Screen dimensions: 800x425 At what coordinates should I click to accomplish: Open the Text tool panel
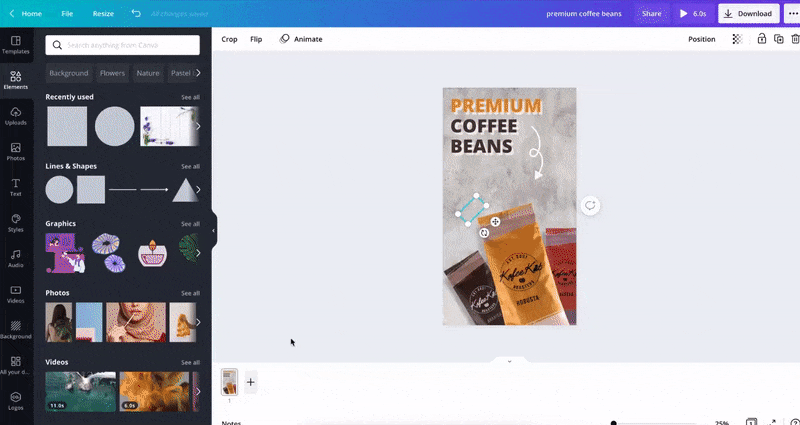tap(16, 187)
